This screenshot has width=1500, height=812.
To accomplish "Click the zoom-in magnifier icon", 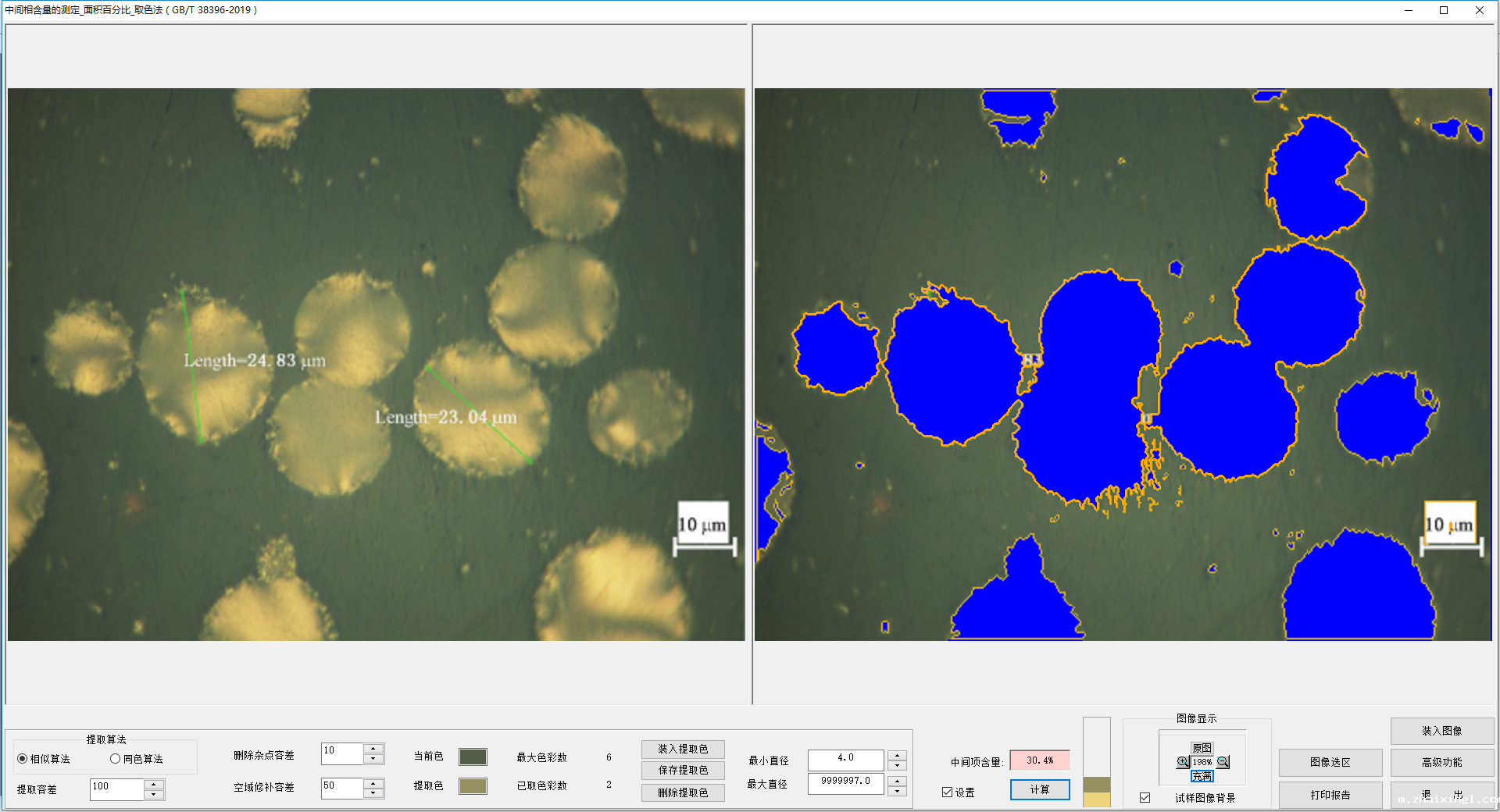I will (x=1183, y=762).
